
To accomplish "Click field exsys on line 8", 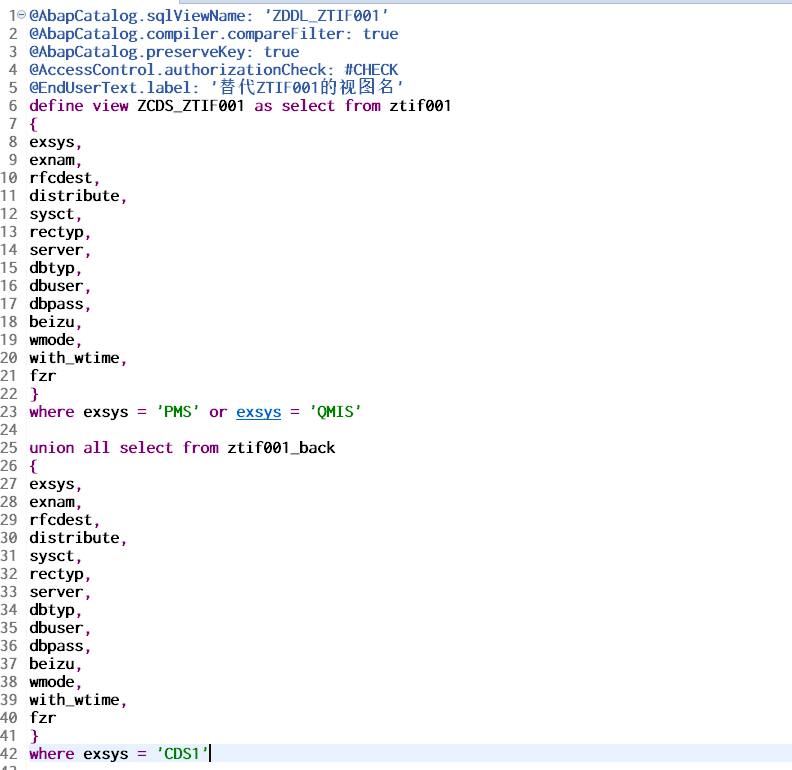I will [52, 142].
